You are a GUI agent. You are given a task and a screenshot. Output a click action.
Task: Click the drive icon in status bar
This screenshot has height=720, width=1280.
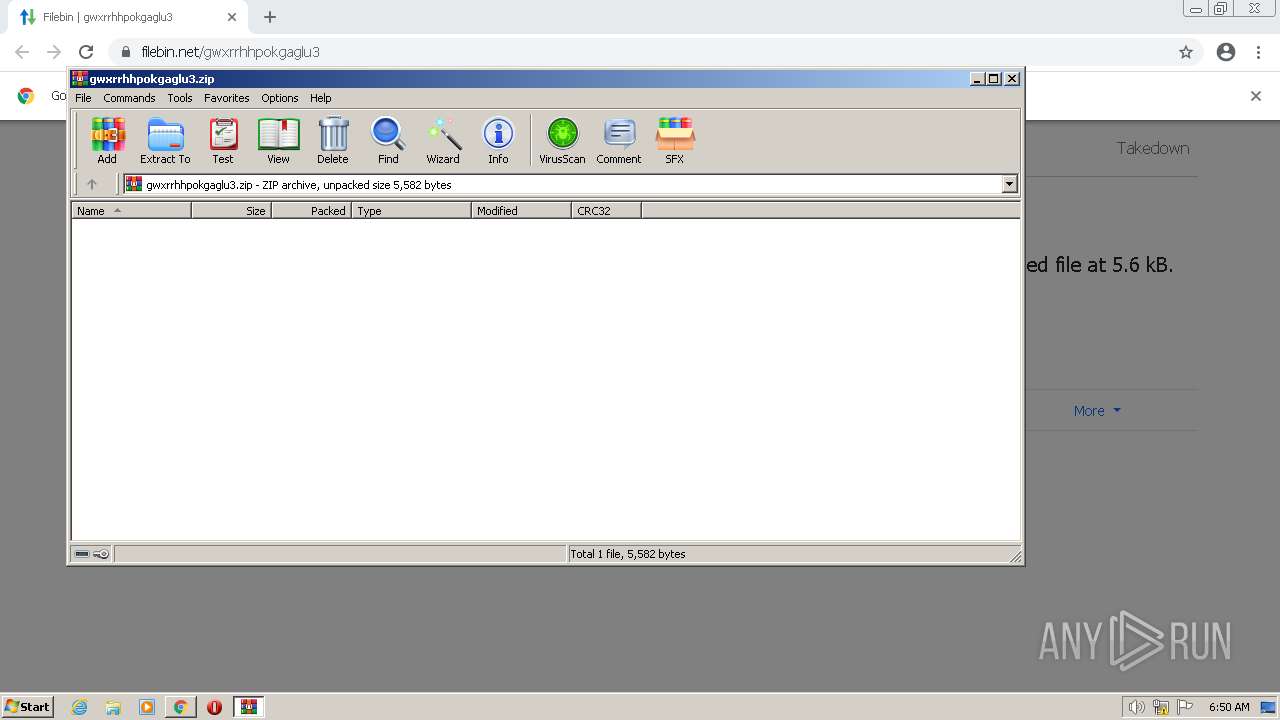(82, 554)
